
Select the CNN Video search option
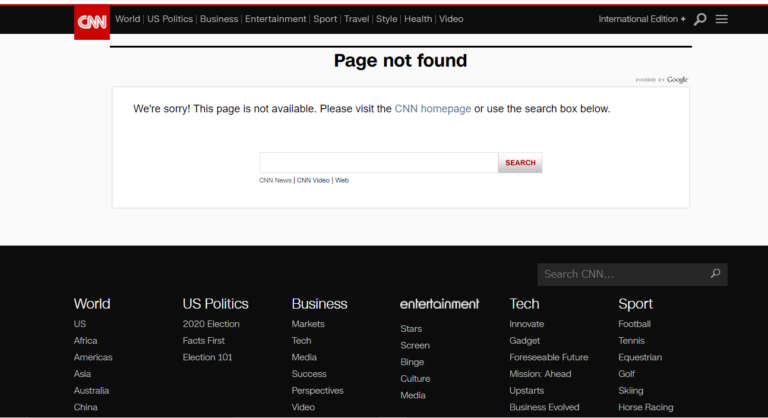313,181
